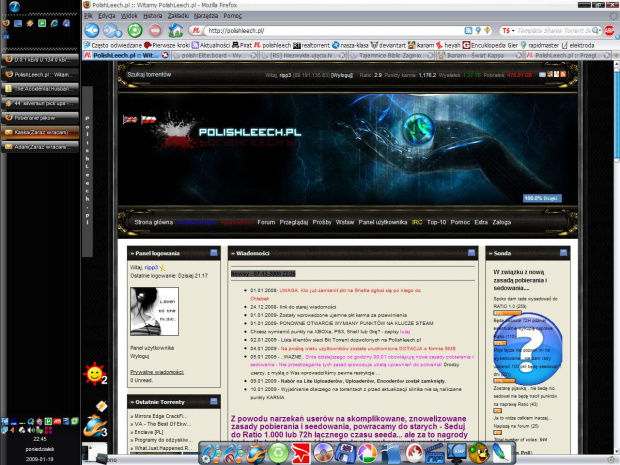Screen dimensions: 620x465
Task: Open the red flame icon in the dock
Action: (x=412, y=453)
